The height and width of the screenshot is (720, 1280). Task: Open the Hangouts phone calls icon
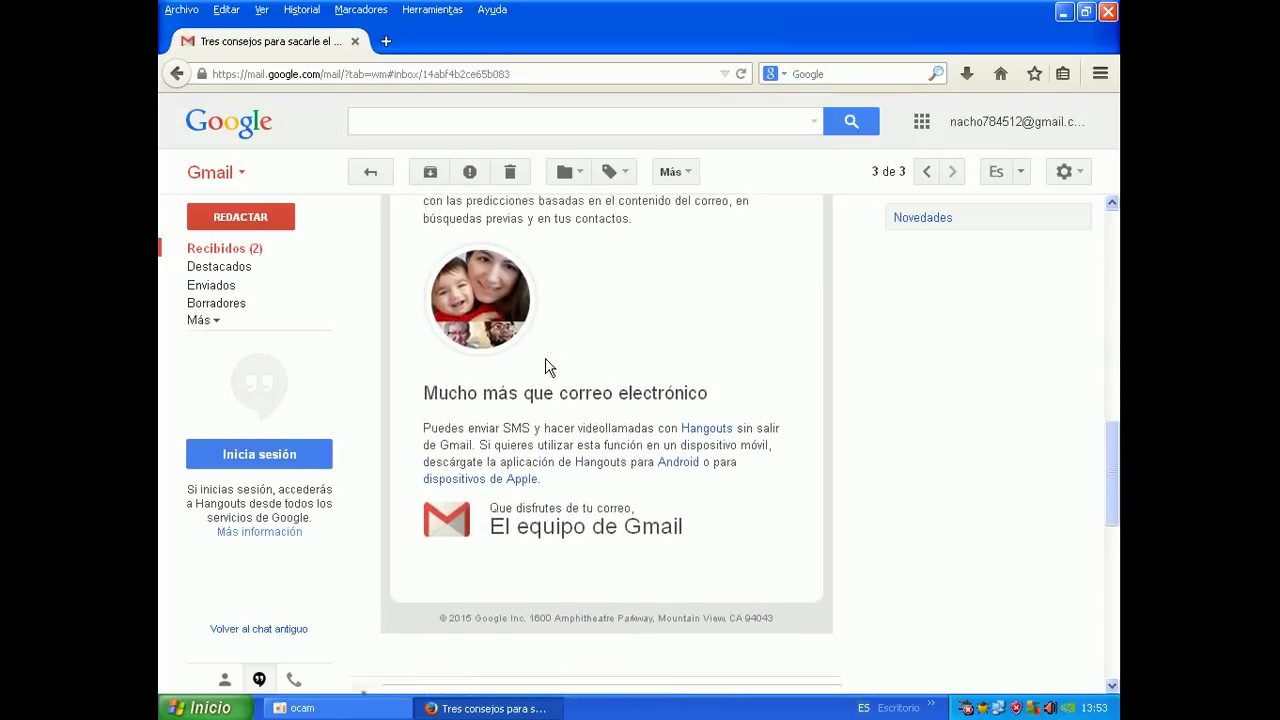pyautogui.click(x=294, y=680)
